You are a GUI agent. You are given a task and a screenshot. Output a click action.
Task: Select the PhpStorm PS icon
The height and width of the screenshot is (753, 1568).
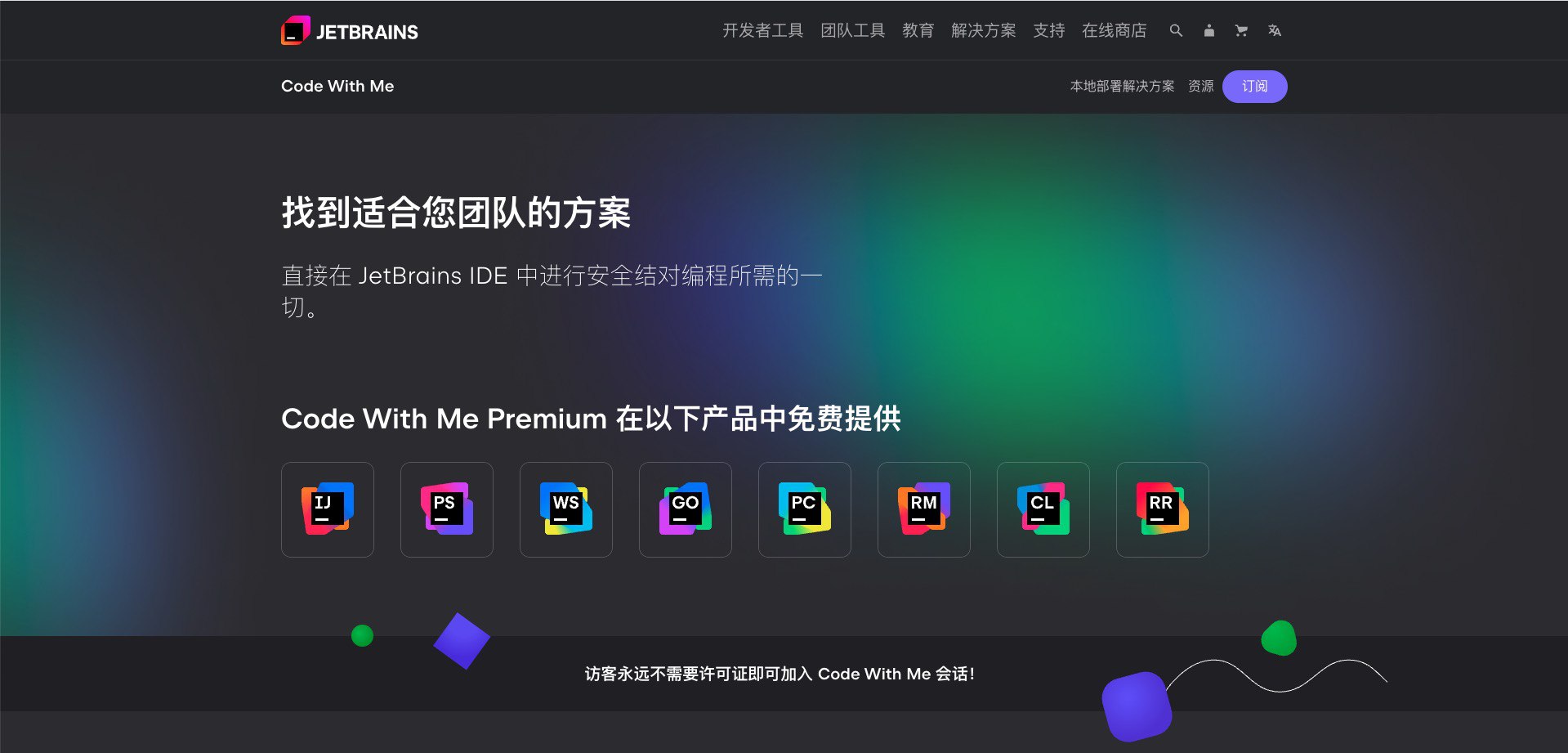point(447,509)
